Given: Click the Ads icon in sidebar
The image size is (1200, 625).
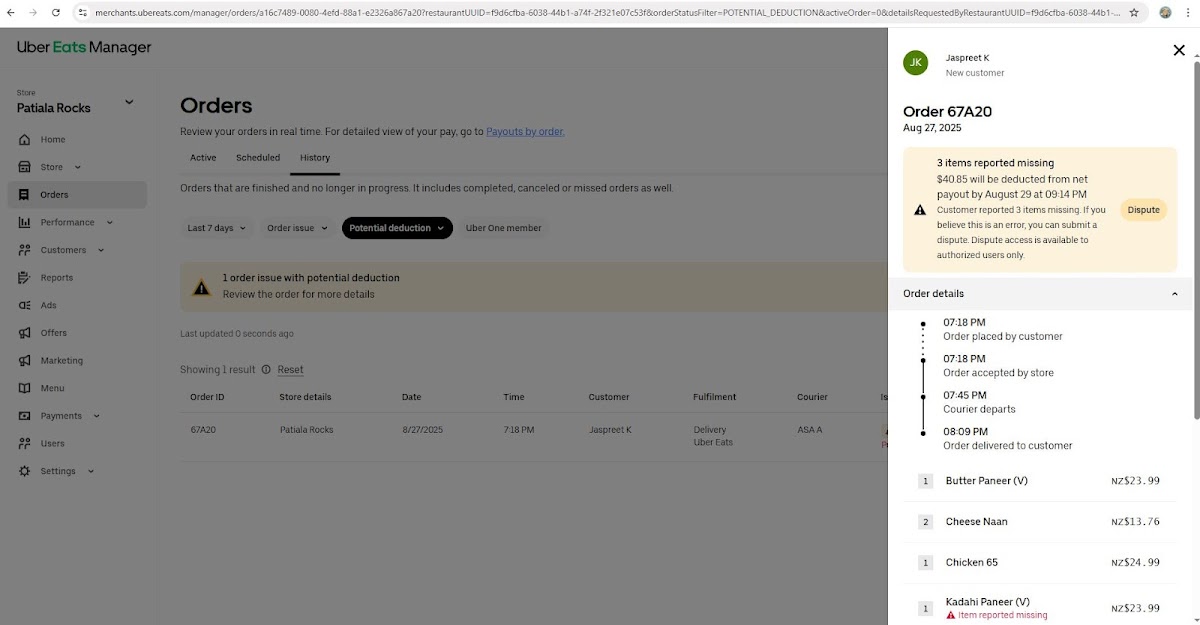Looking at the screenshot, I should tap(24, 305).
